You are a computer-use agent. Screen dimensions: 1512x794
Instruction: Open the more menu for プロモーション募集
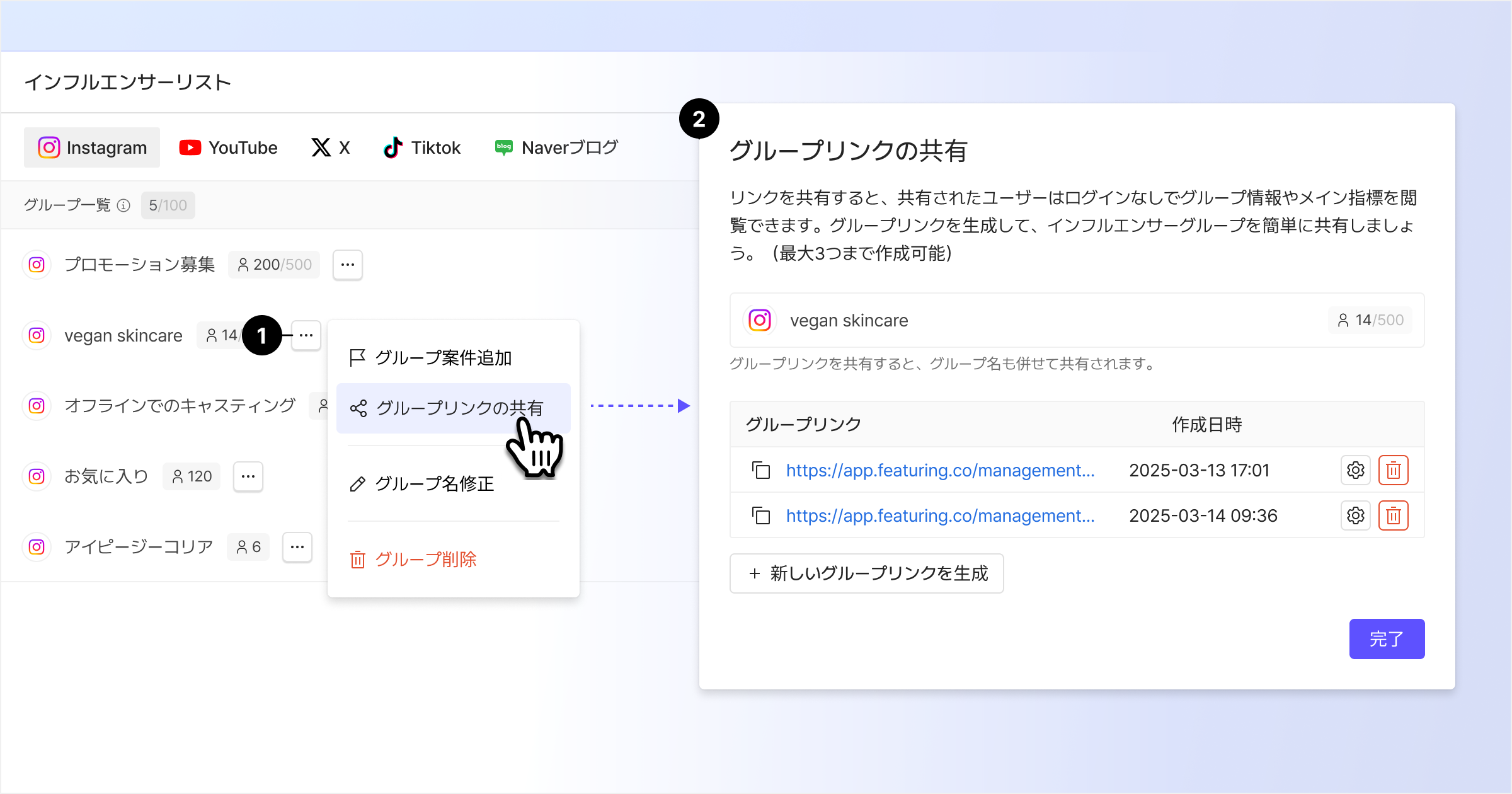(347, 265)
